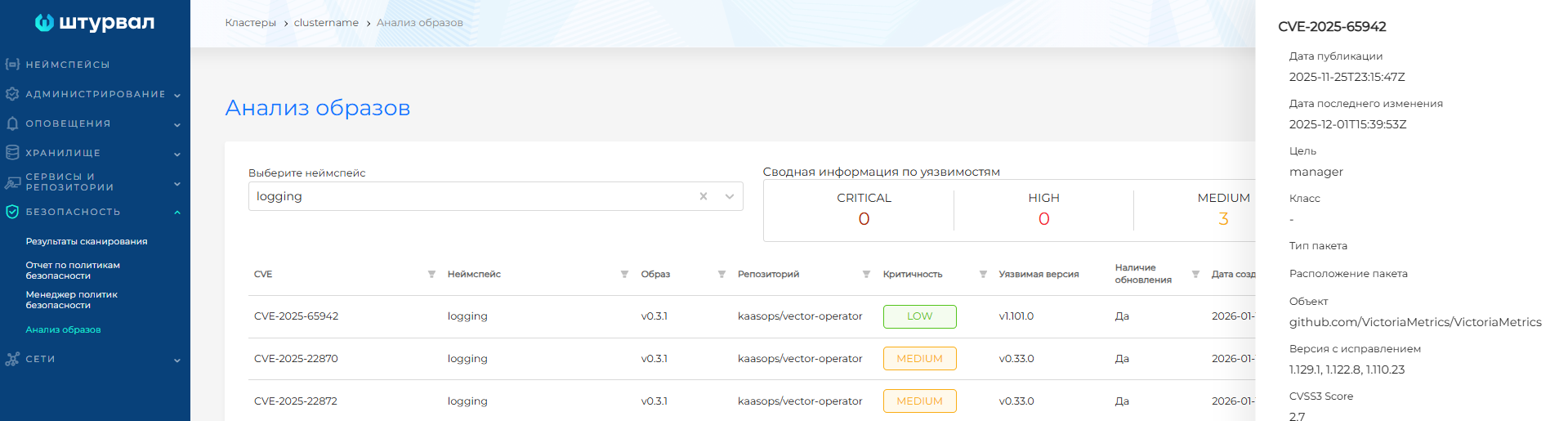
Task: Filter the Наличие обновления column
Action: (x=1195, y=274)
